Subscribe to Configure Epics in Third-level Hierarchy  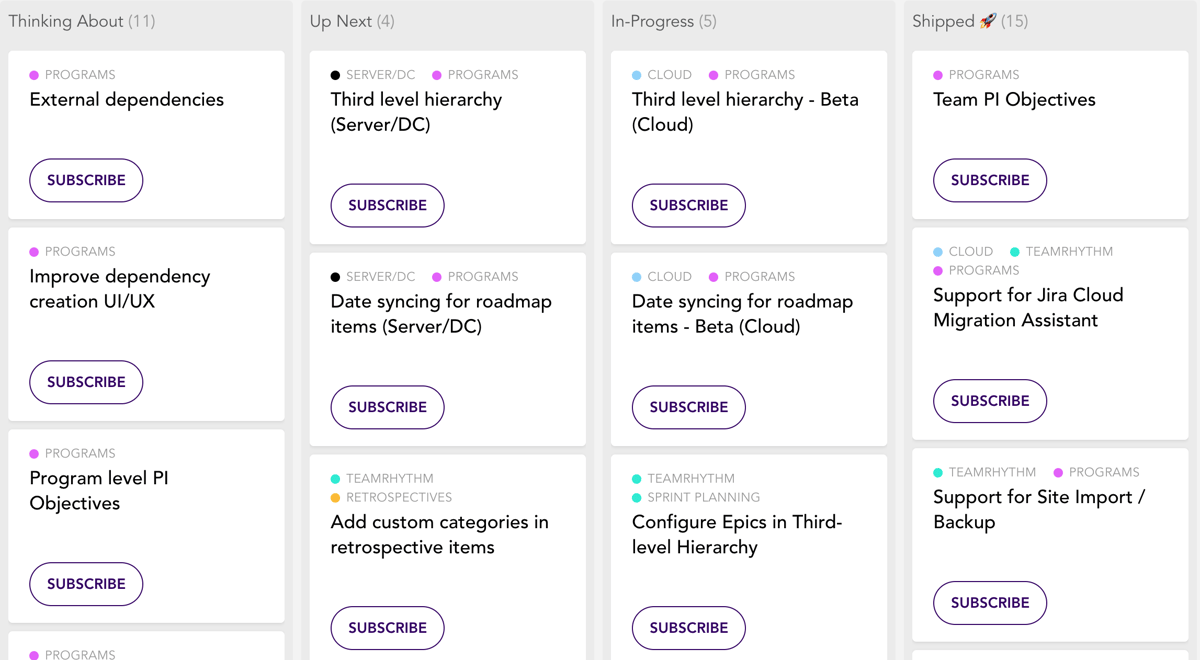pyautogui.click(x=688, y=628)
